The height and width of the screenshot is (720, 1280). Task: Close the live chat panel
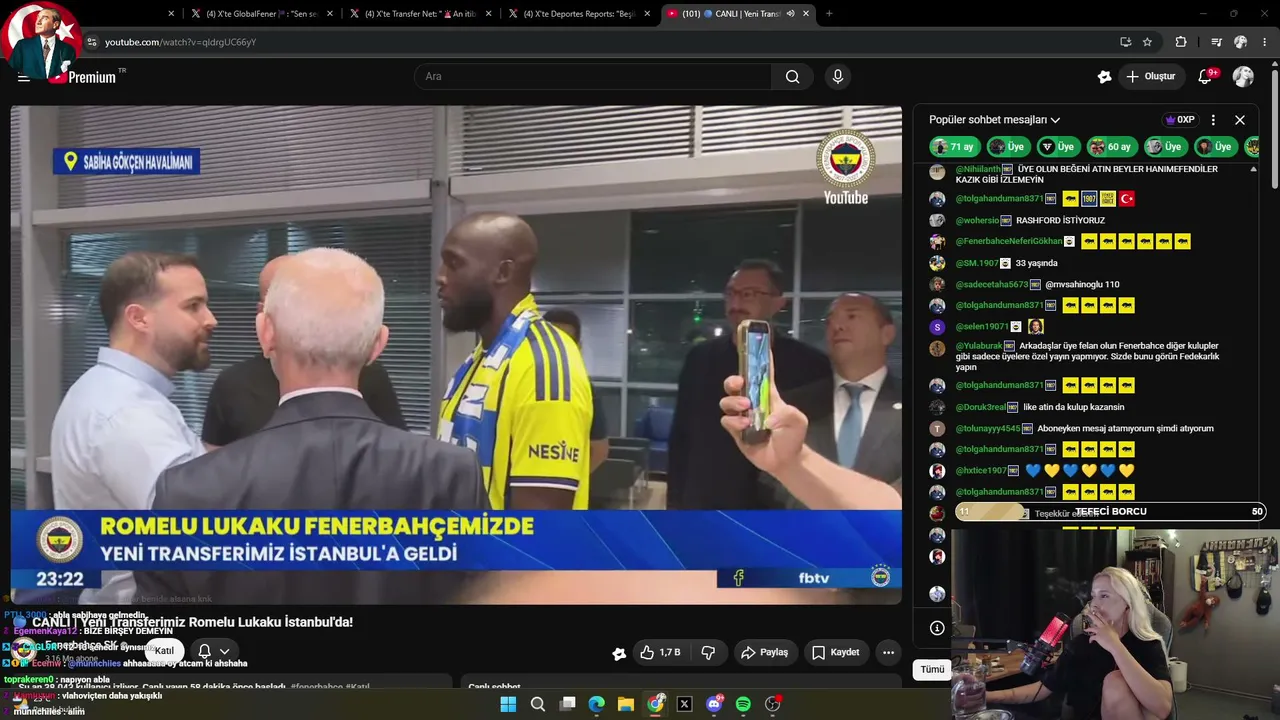[1240, 120]
